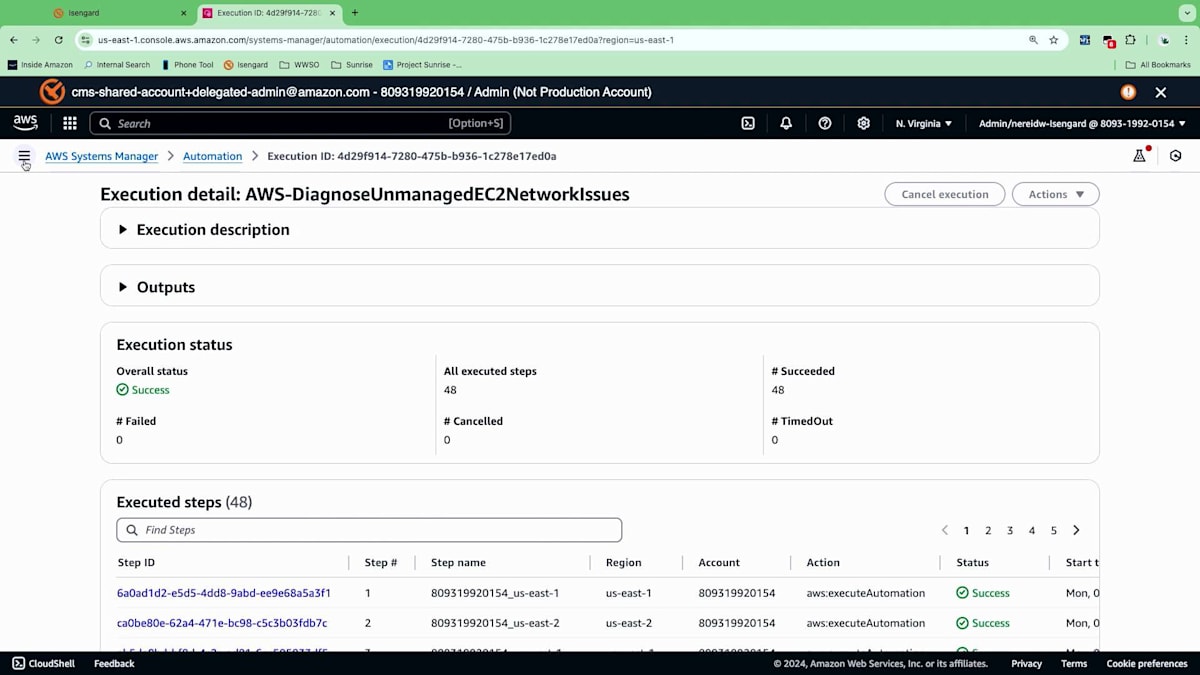Bookmark this page with the star icon
Viewport: 1200px width, 675px height.
click(1054, 40)
